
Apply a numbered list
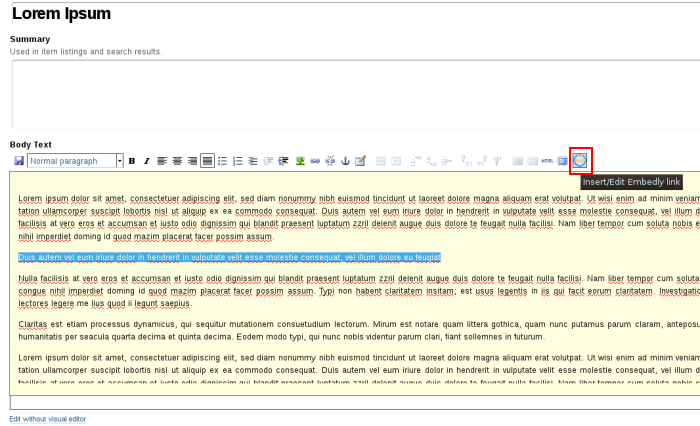click(x=238, y=161)
